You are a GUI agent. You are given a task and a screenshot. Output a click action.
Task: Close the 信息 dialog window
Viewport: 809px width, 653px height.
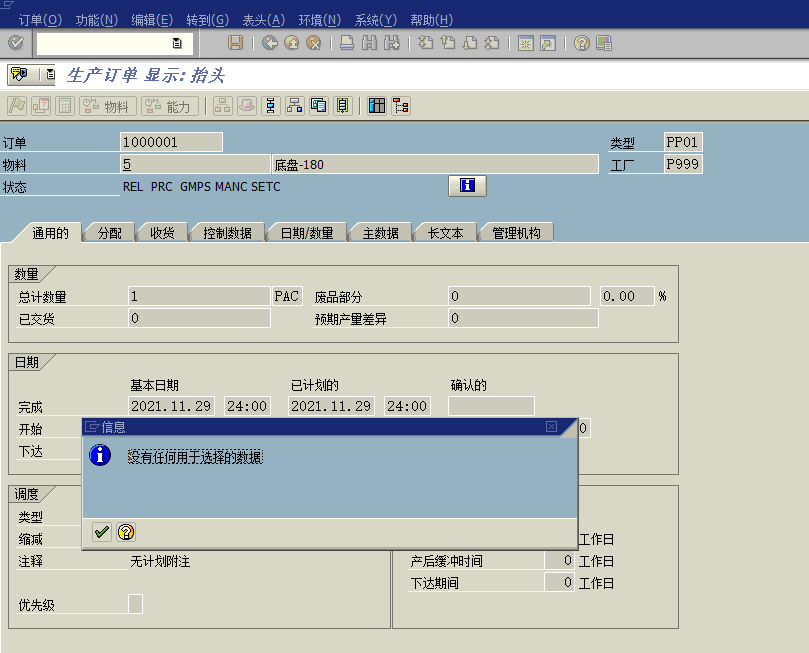[551, 427]
